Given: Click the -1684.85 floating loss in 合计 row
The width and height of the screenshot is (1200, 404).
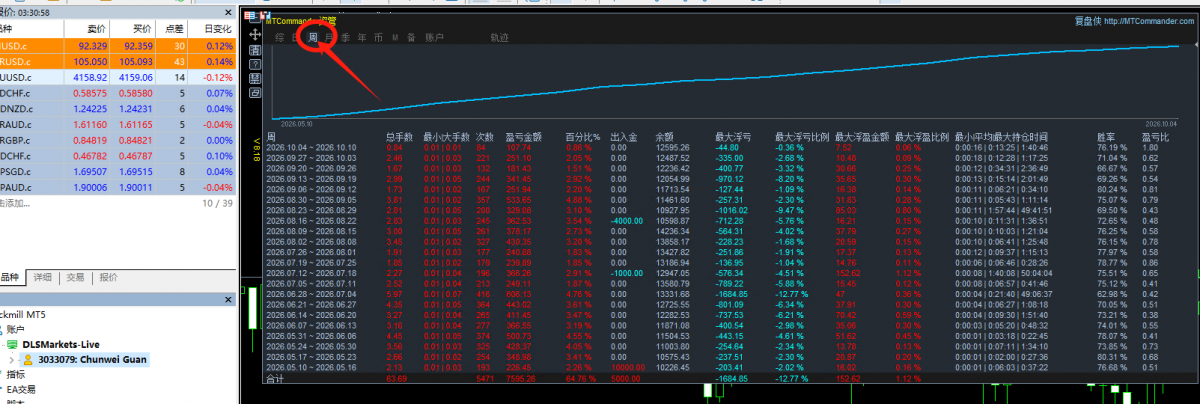Looking at the screenshot, I should click(733, 380).
